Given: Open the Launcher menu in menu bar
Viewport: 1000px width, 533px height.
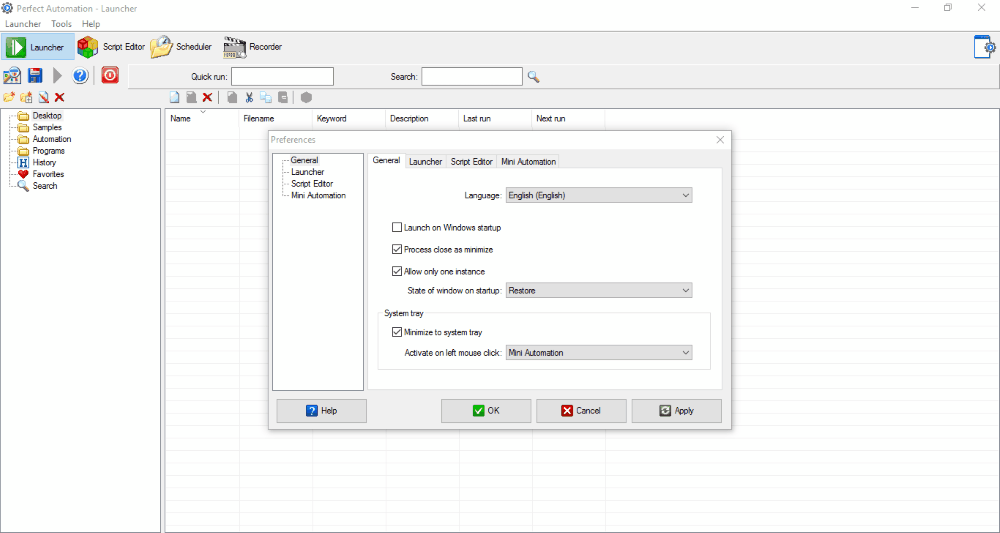Looking at the screenshot, I should tap(23, 24).
